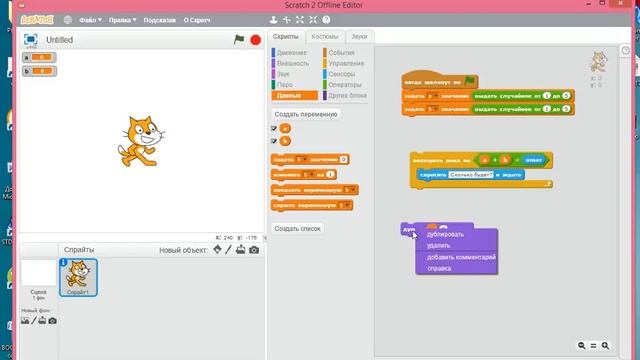
Task: Click the ответ reporter in the repeat block
Action: (x=533, y=160)
